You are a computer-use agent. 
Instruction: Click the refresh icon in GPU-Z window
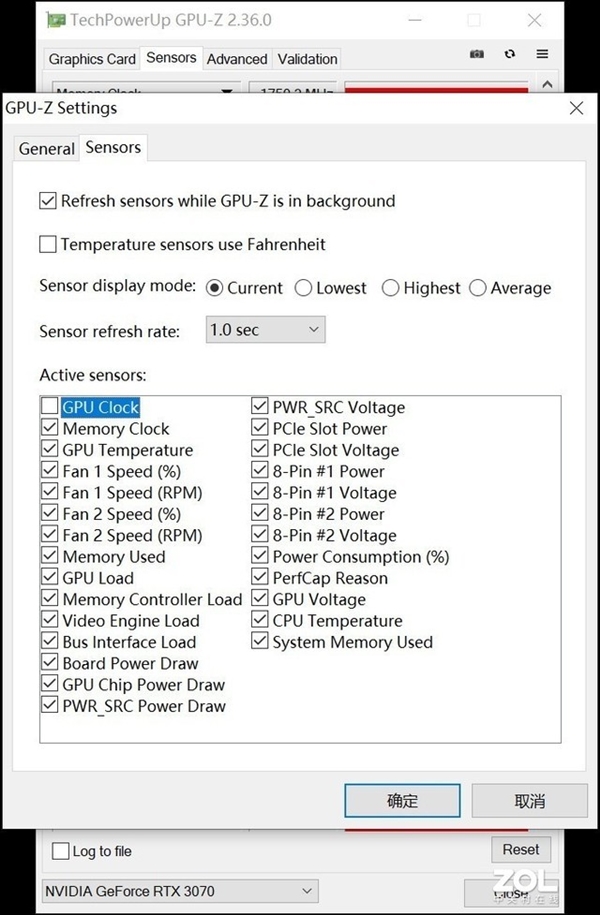point(510,54)
